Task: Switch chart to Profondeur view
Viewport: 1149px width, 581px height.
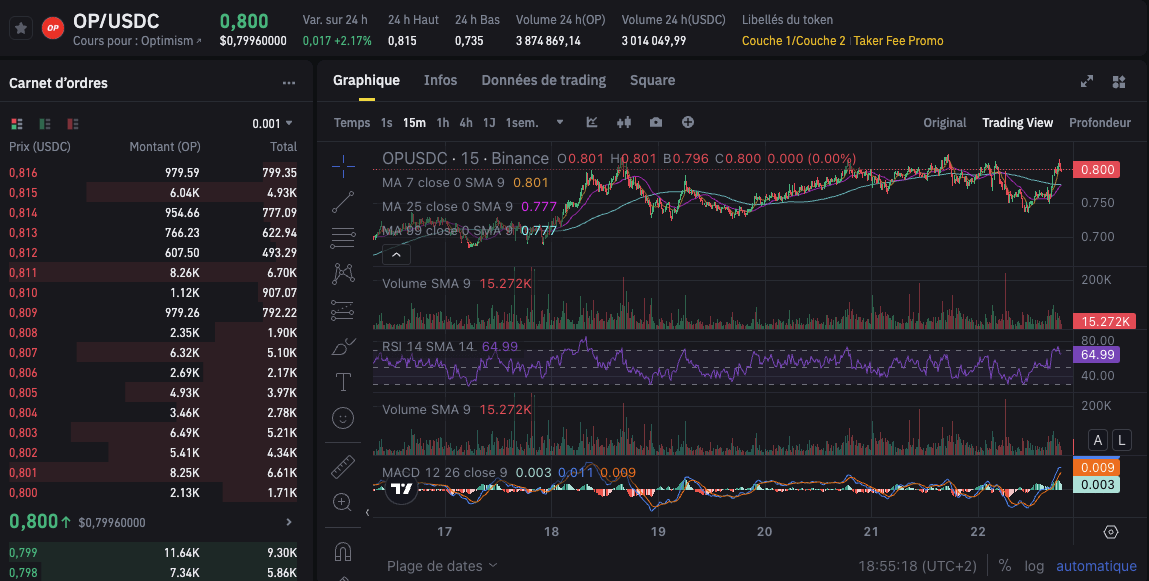Action: click(1100, 122)
